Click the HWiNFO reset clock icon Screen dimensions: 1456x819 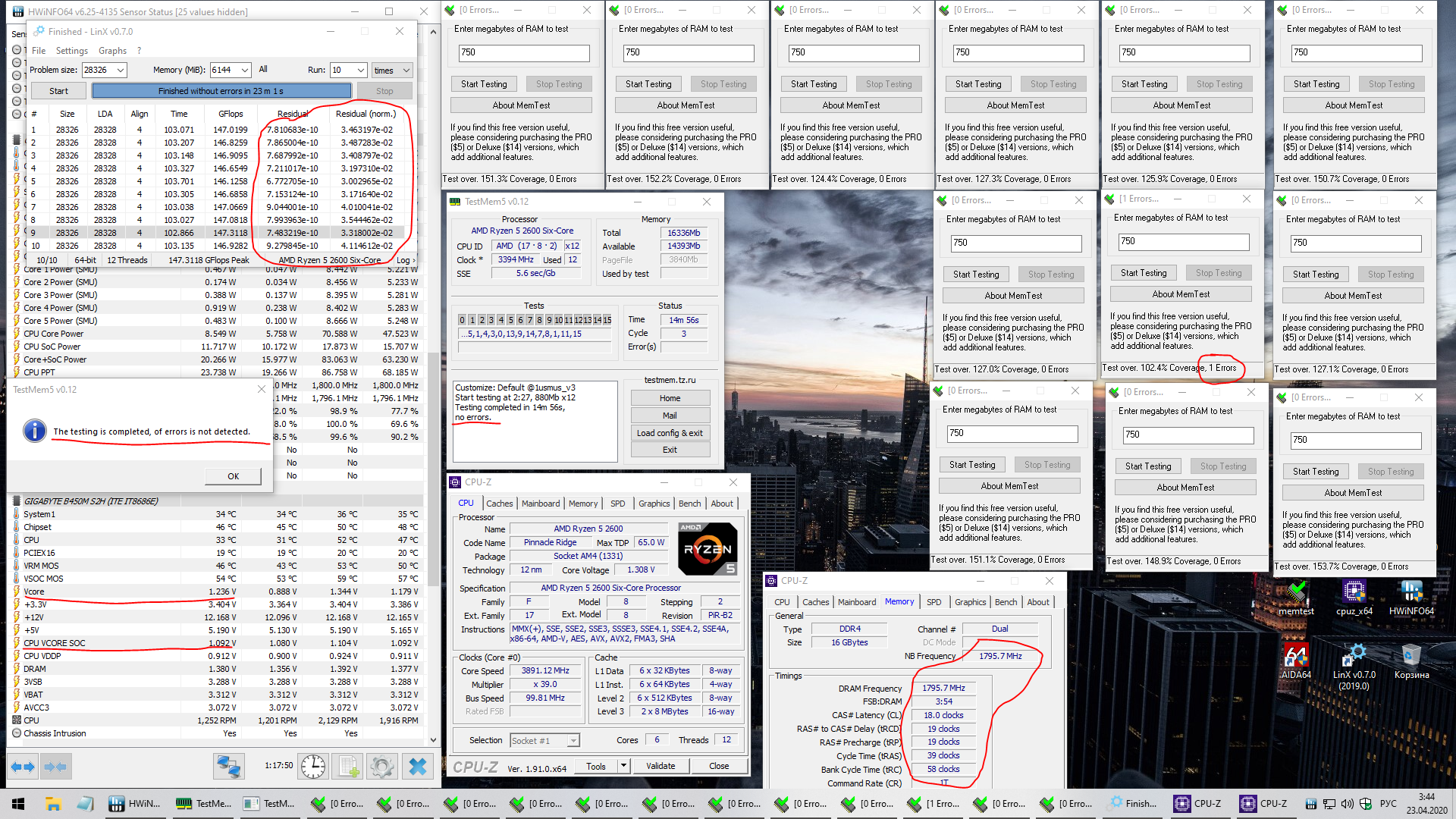[313, 767]
